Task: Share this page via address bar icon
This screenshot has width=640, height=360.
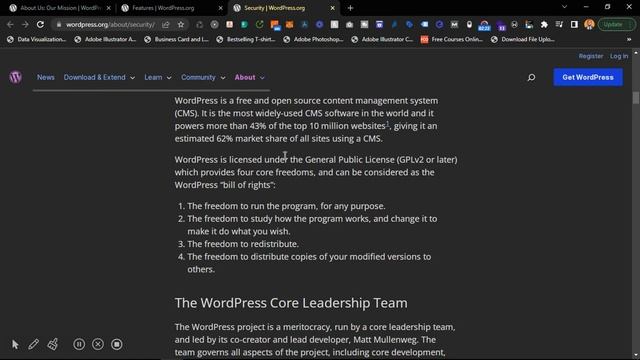Action: tap(165, 24)
